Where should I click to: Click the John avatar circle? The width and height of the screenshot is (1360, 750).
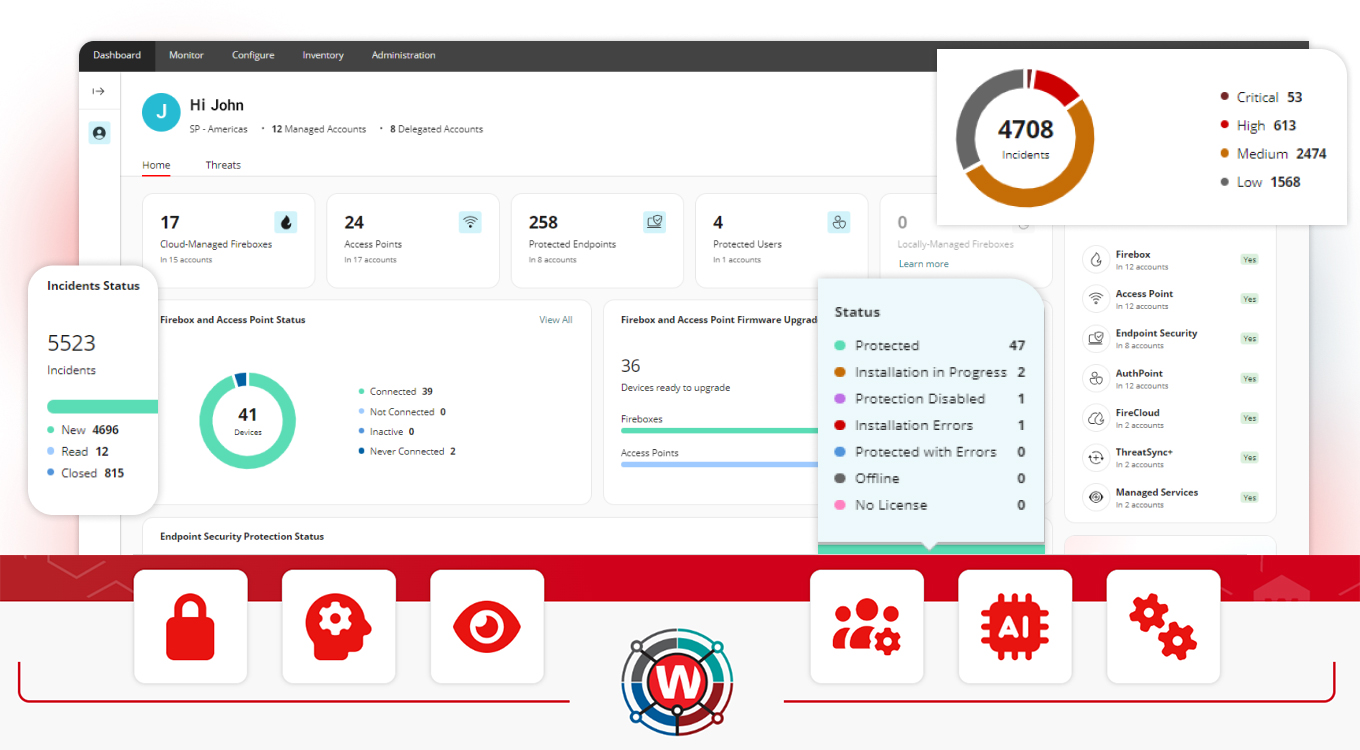point(161,113)
